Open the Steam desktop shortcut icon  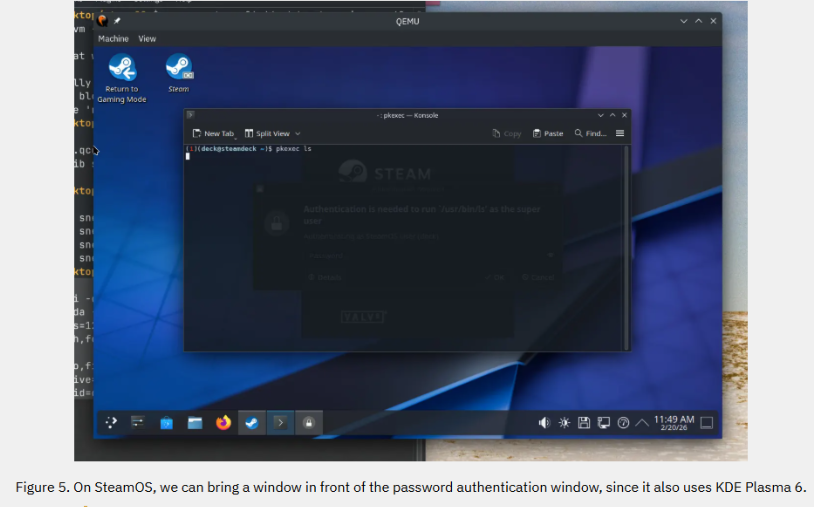(x=179, y=74)
